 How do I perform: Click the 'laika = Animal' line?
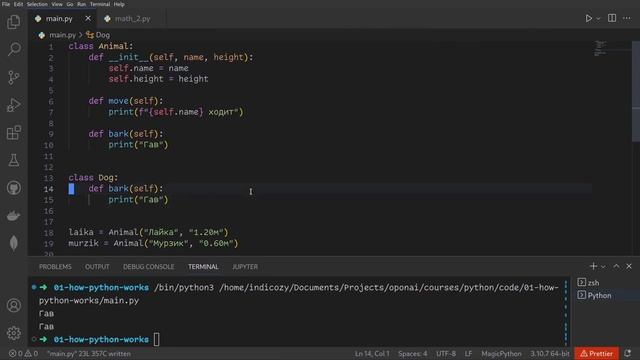point(148,232)
